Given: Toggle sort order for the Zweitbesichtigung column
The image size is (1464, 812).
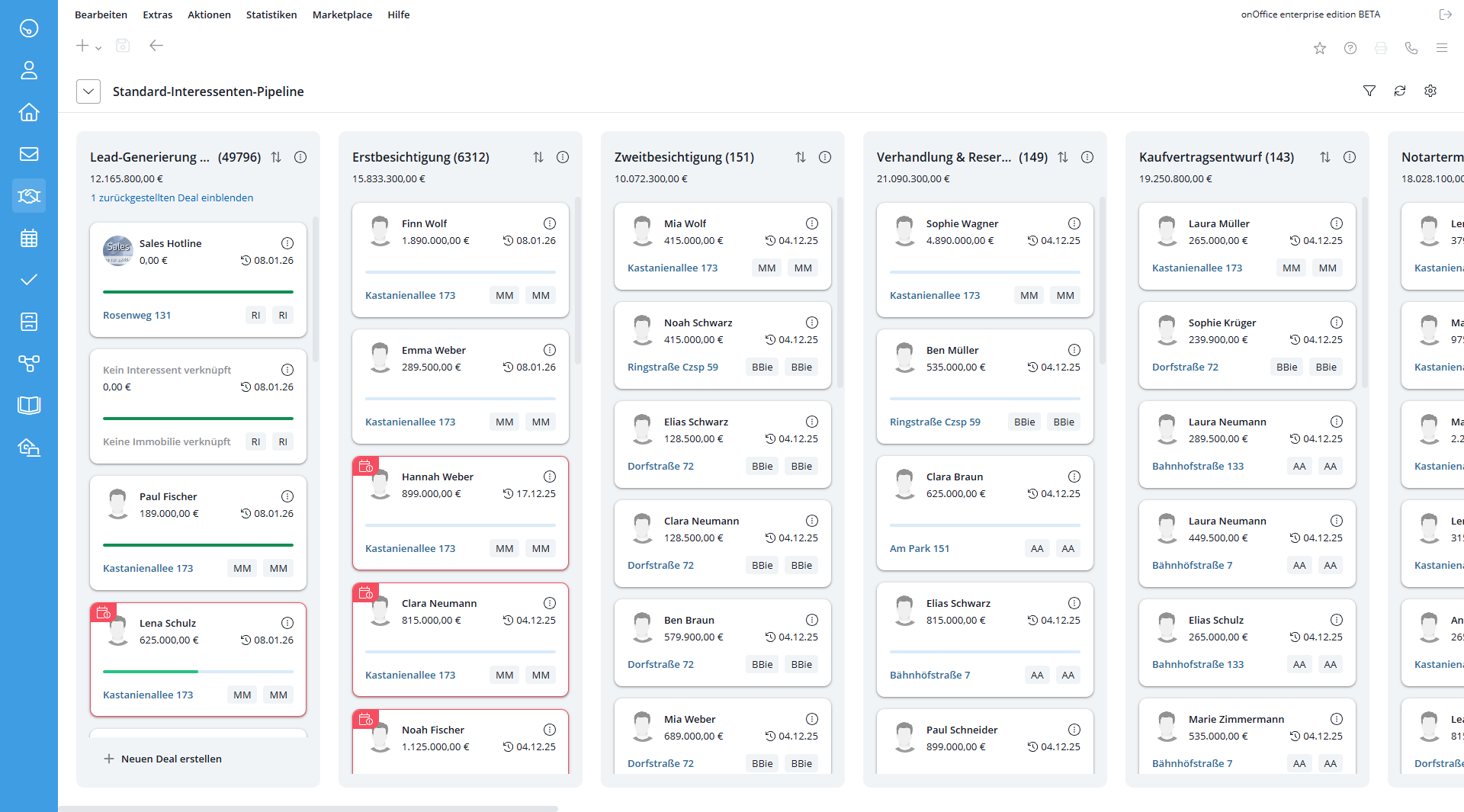Looking at the screenshot, I should coord(801,157).
